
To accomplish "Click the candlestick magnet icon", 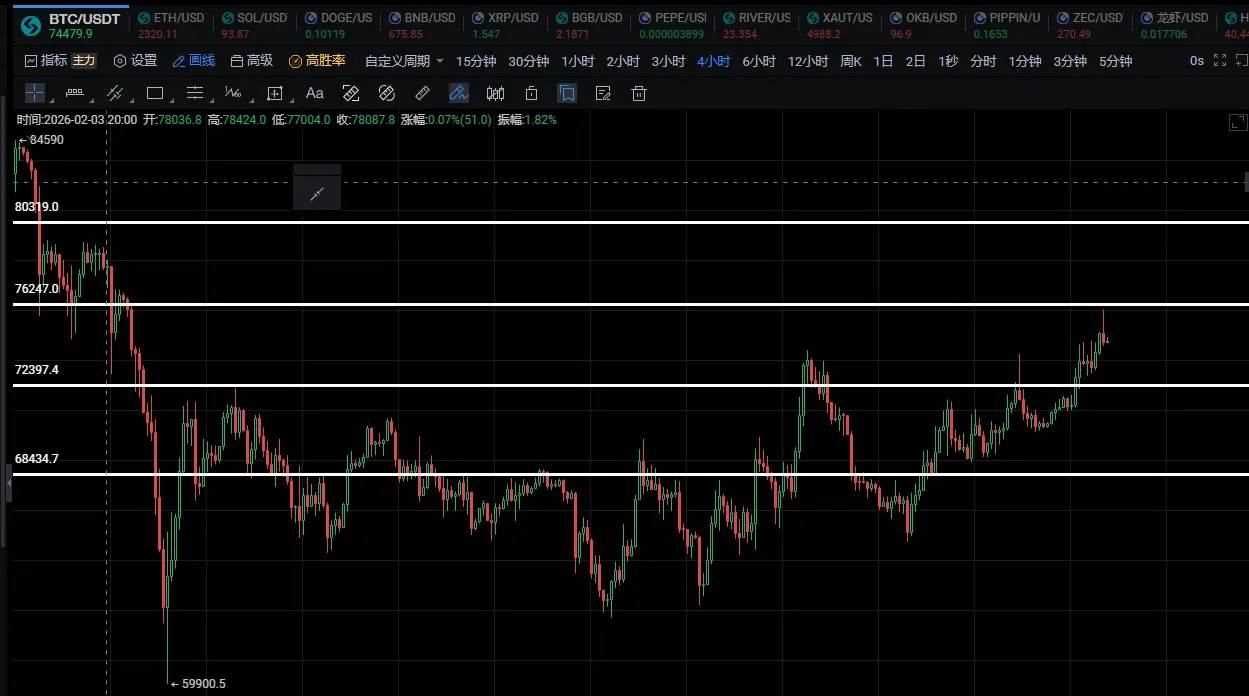I will tap(495, 93).
